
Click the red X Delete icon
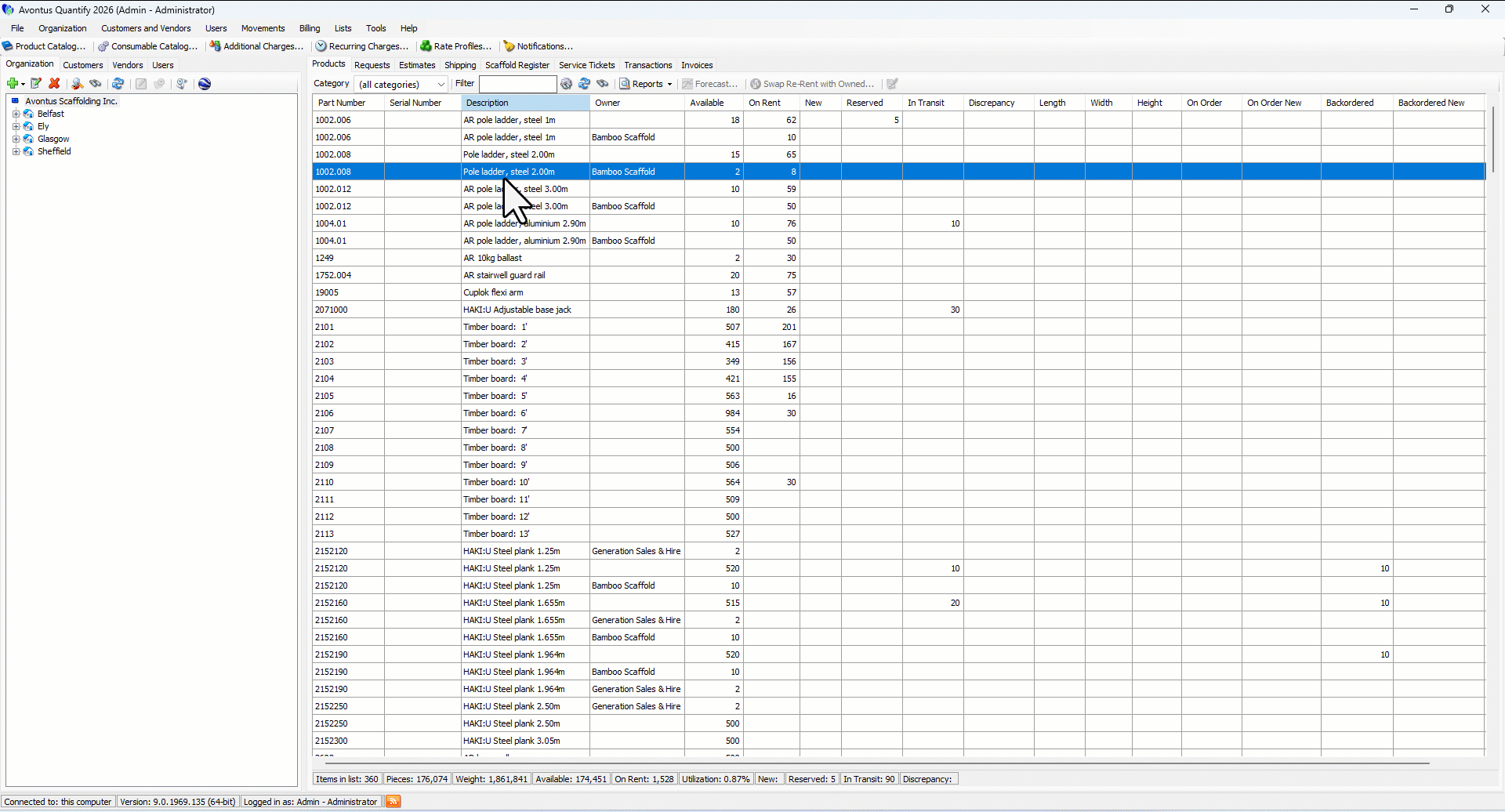pyautogui.click(x=54, y=84)
